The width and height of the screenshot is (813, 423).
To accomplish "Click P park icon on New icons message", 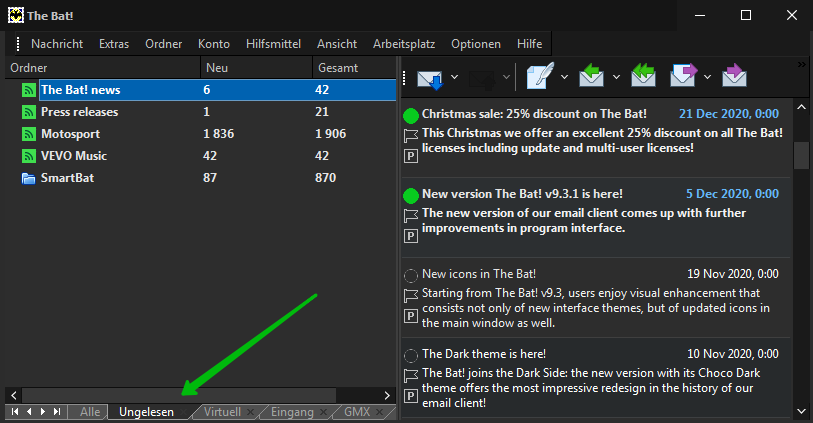I will tap(411, 316).
